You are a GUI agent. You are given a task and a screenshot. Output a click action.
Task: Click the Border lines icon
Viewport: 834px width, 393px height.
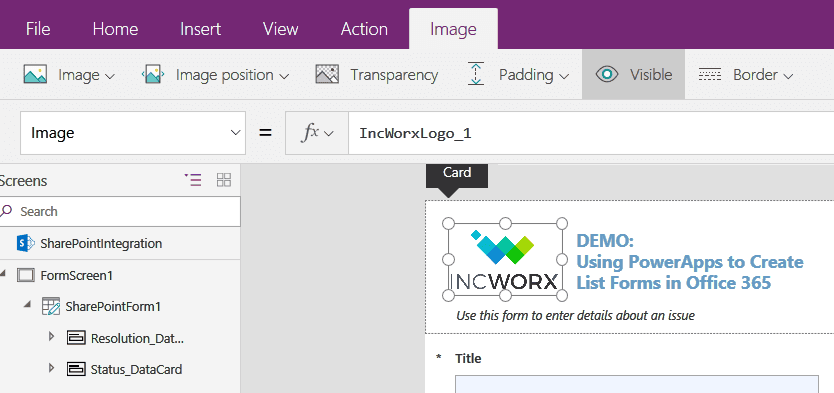coord(710,74)
